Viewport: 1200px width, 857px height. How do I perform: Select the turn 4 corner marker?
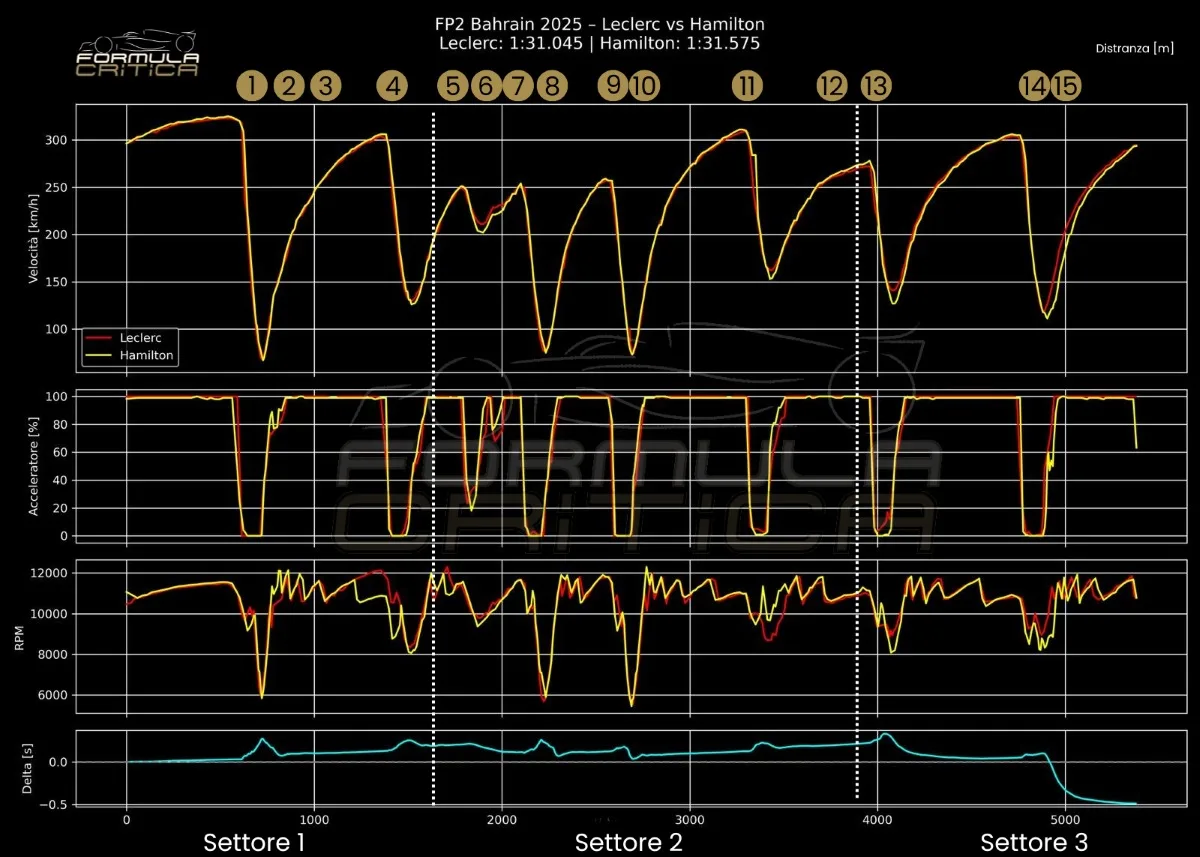point(392,86)
